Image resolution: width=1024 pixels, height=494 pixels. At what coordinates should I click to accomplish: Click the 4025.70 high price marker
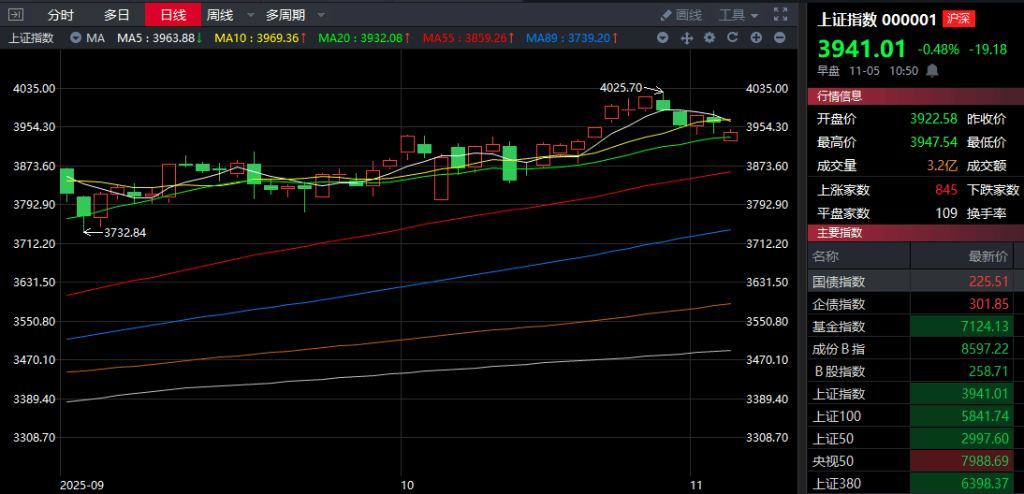click(620, 87)
